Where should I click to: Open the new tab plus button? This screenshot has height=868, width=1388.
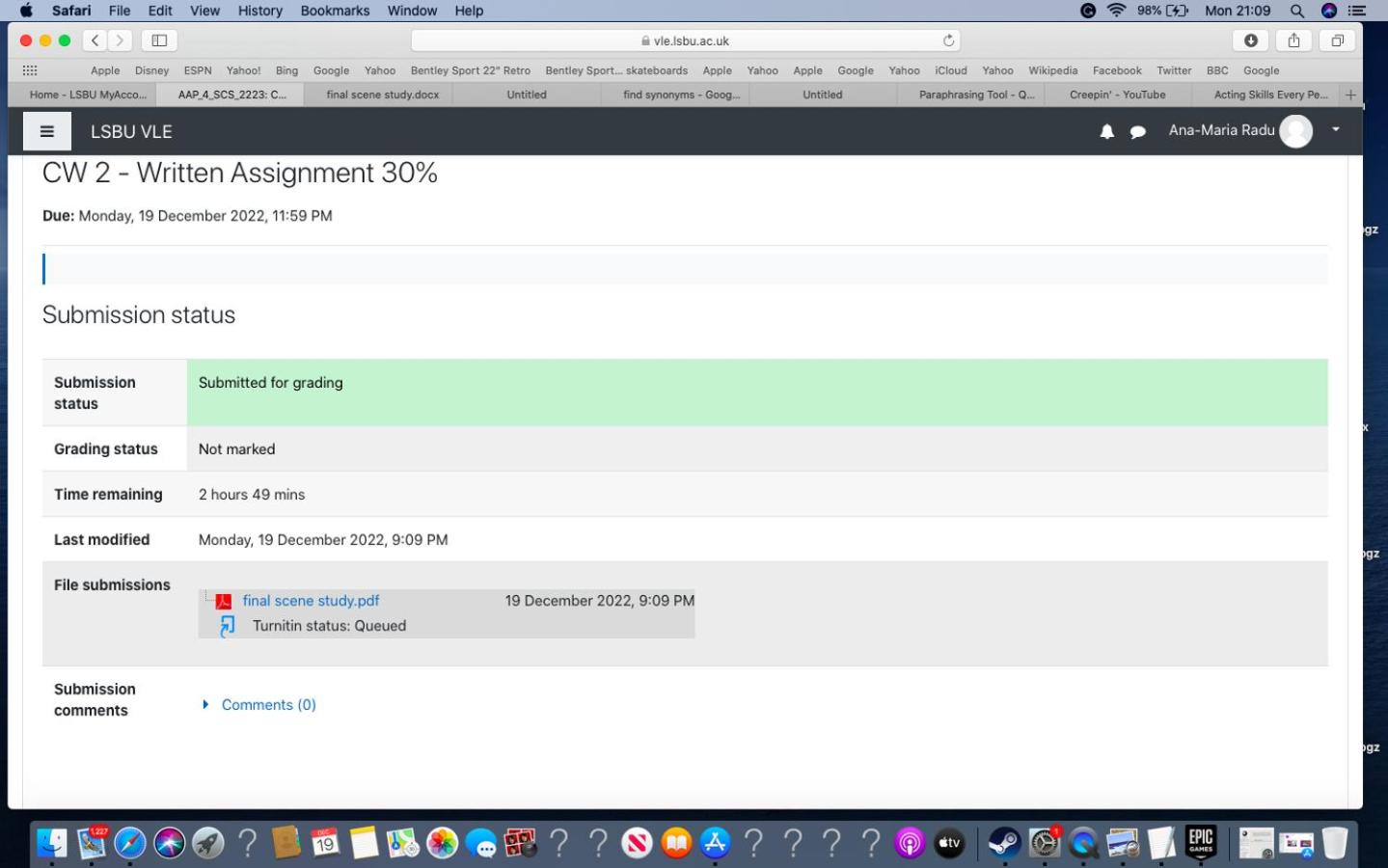point(1350,95)
